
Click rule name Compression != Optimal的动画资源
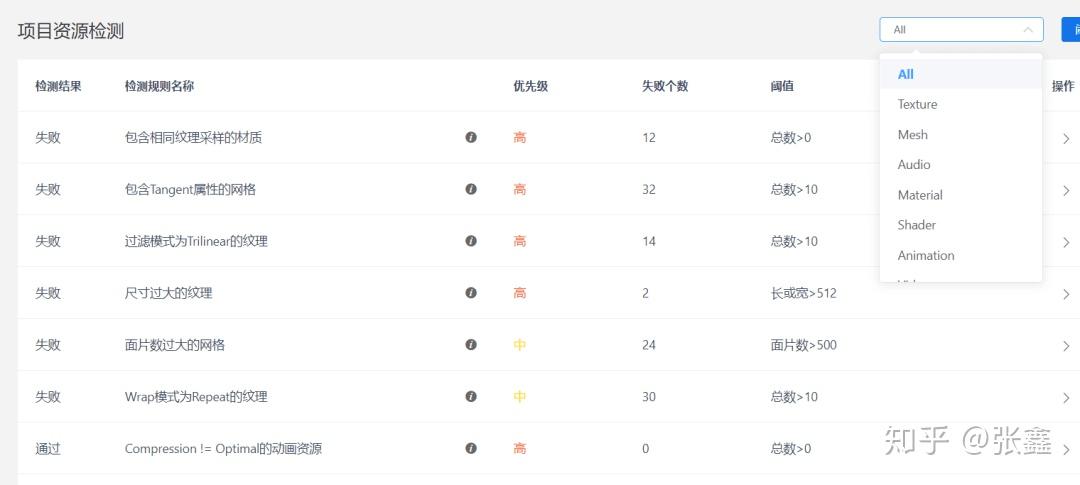point(223,448)
